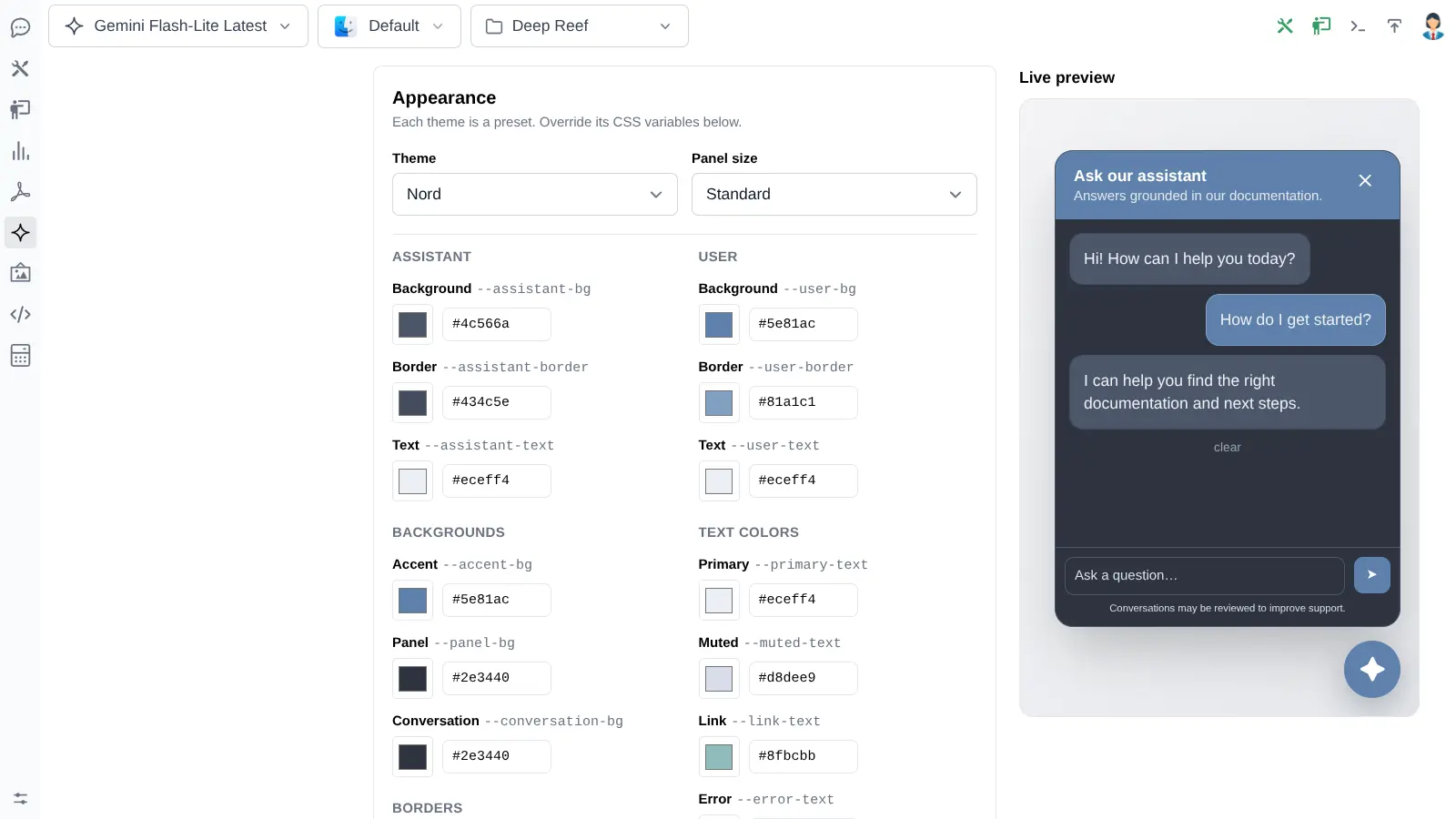Edit the assistant text hex field
This screenshot has height=819, width=1456.
click(x=497, y=480)
